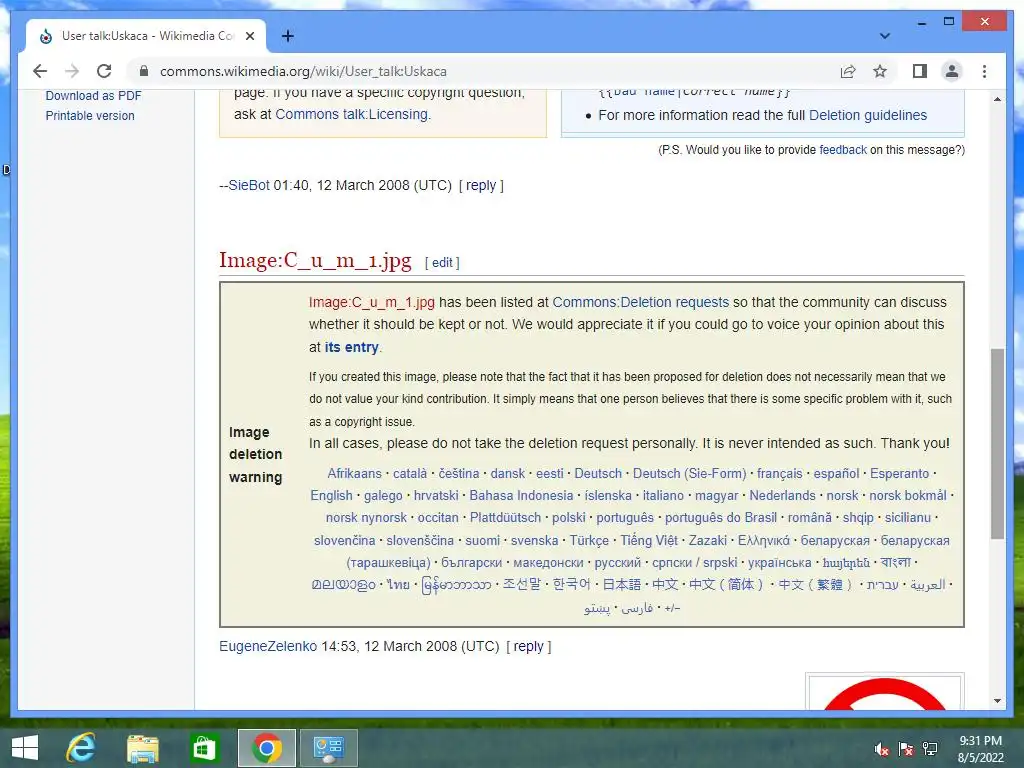Launch Internet Explorer from taskbar
1024x768 pixels.
(80, 748)
